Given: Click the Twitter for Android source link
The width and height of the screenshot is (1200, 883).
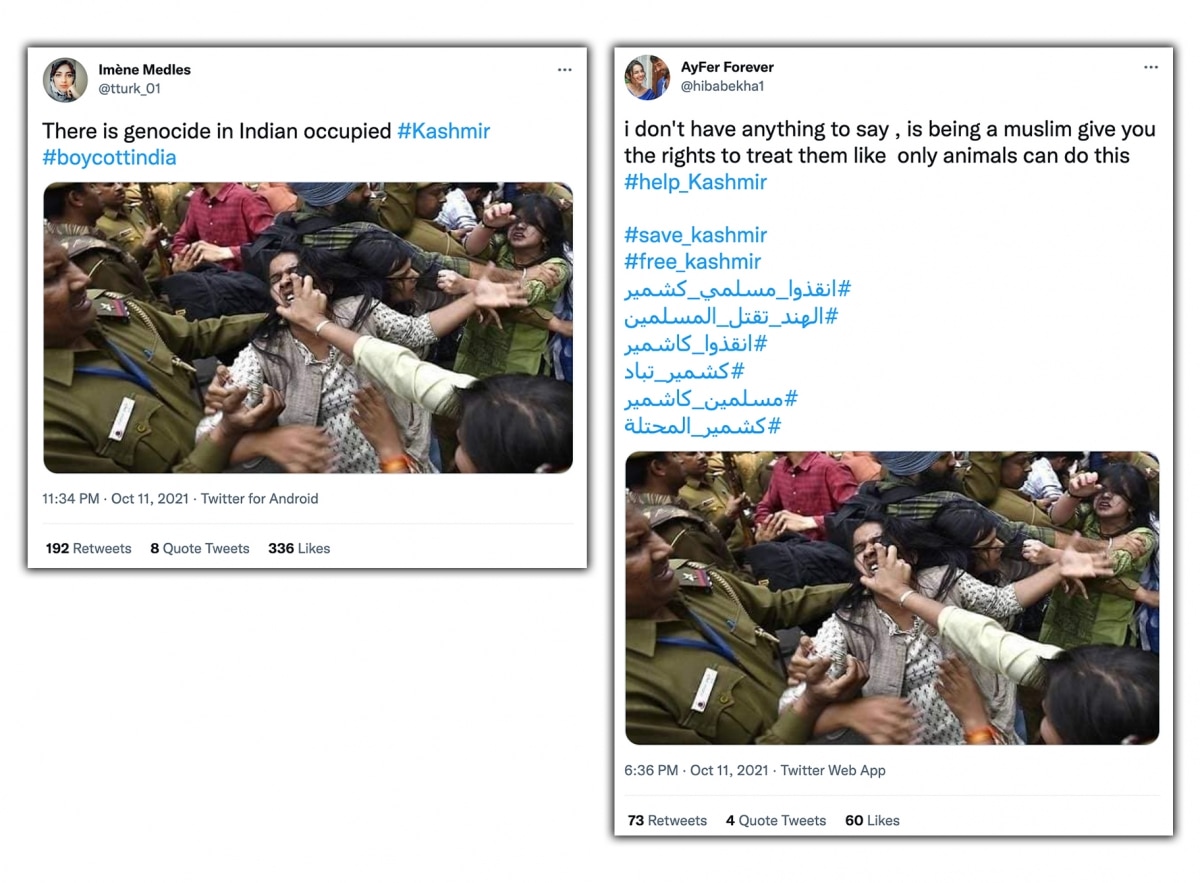Looking at the screenshot, I should tap(259, 498).
